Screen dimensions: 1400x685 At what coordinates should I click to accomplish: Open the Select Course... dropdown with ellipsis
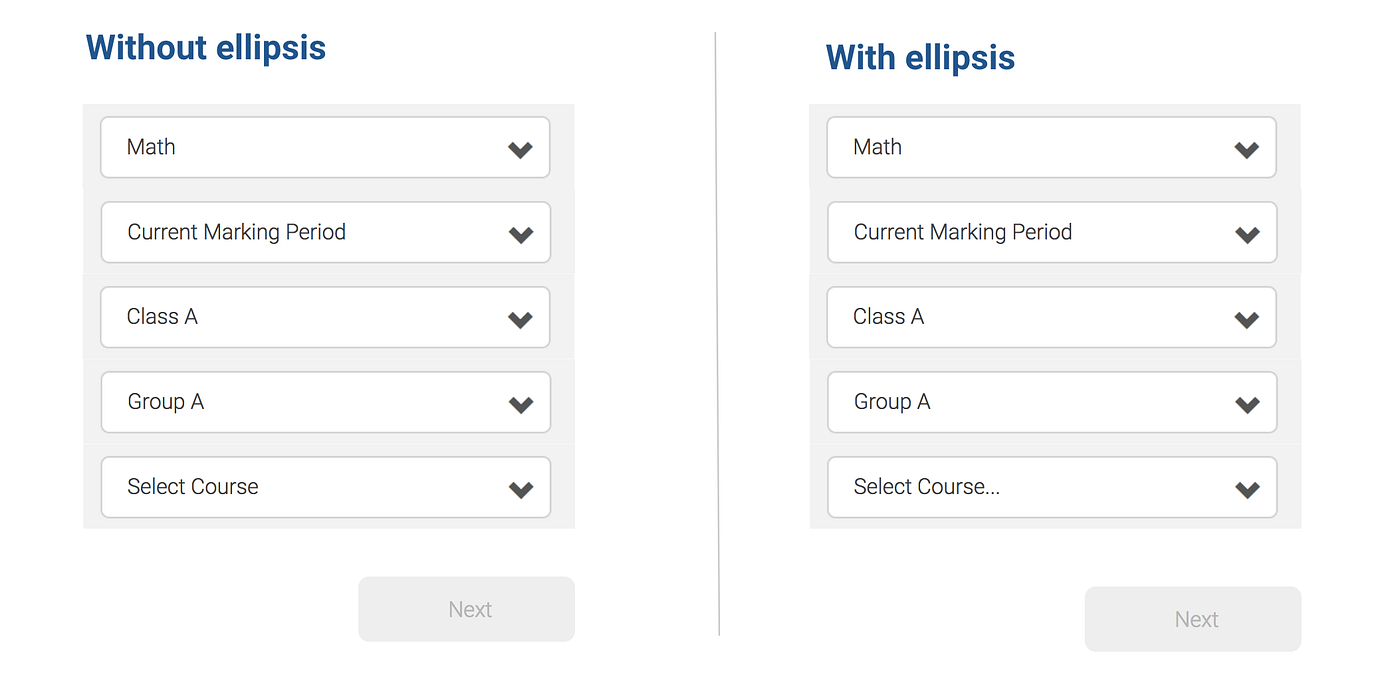click(1050, 487)
